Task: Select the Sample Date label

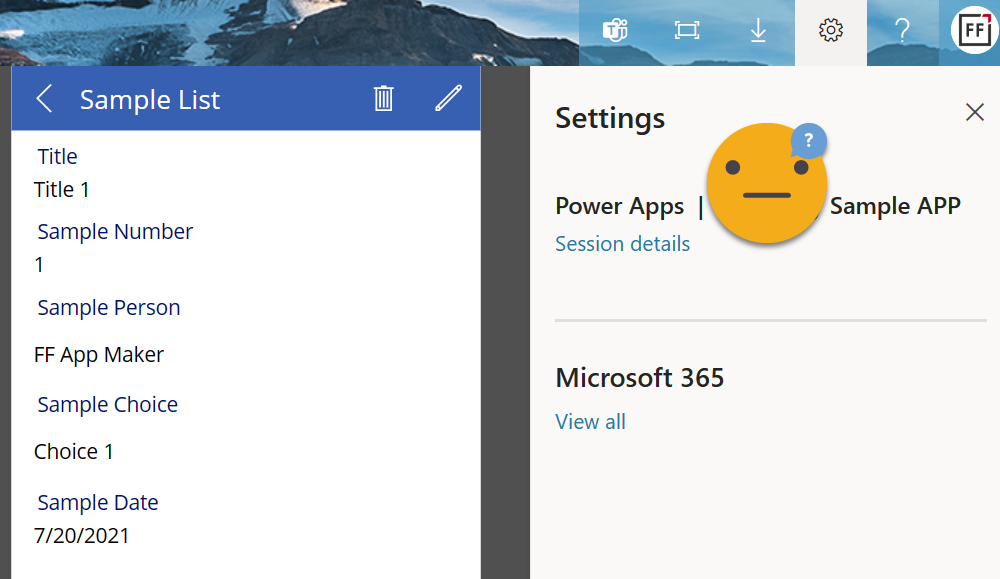Action: click(x=98, y=502)
